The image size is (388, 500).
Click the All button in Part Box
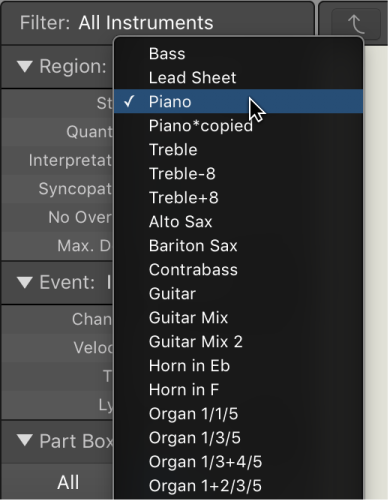[x=68, y=482]
